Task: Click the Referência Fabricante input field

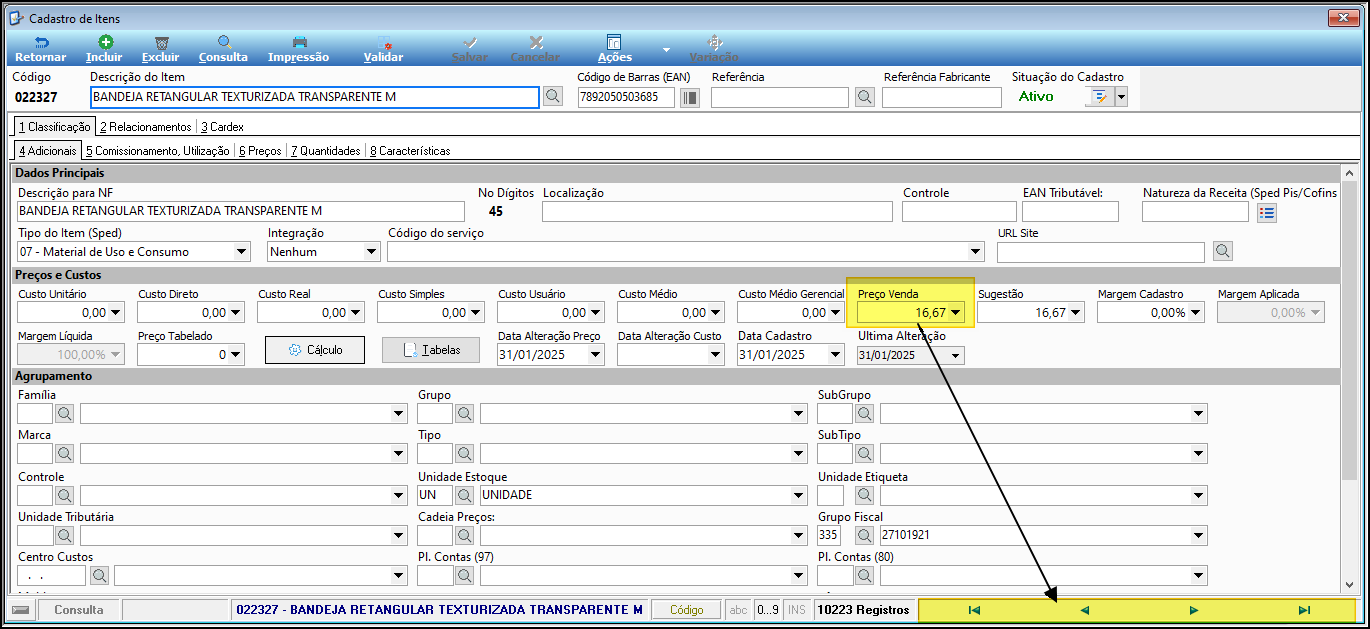Action: (941, 97)
